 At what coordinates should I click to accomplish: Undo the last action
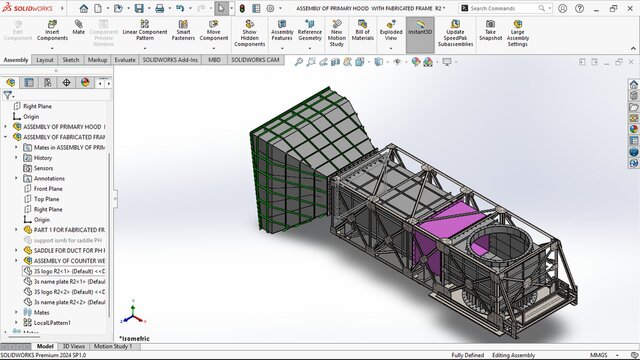coord(180,8)
